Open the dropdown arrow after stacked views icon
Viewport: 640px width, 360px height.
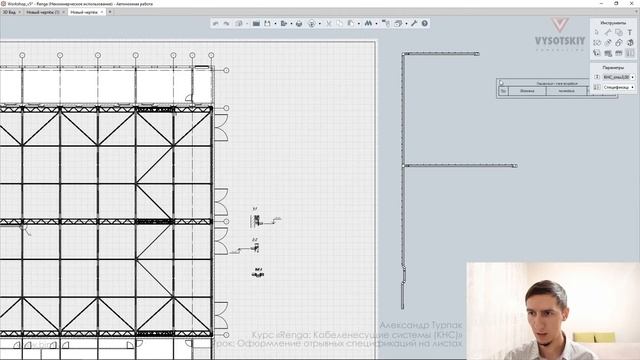coord(406,24)
